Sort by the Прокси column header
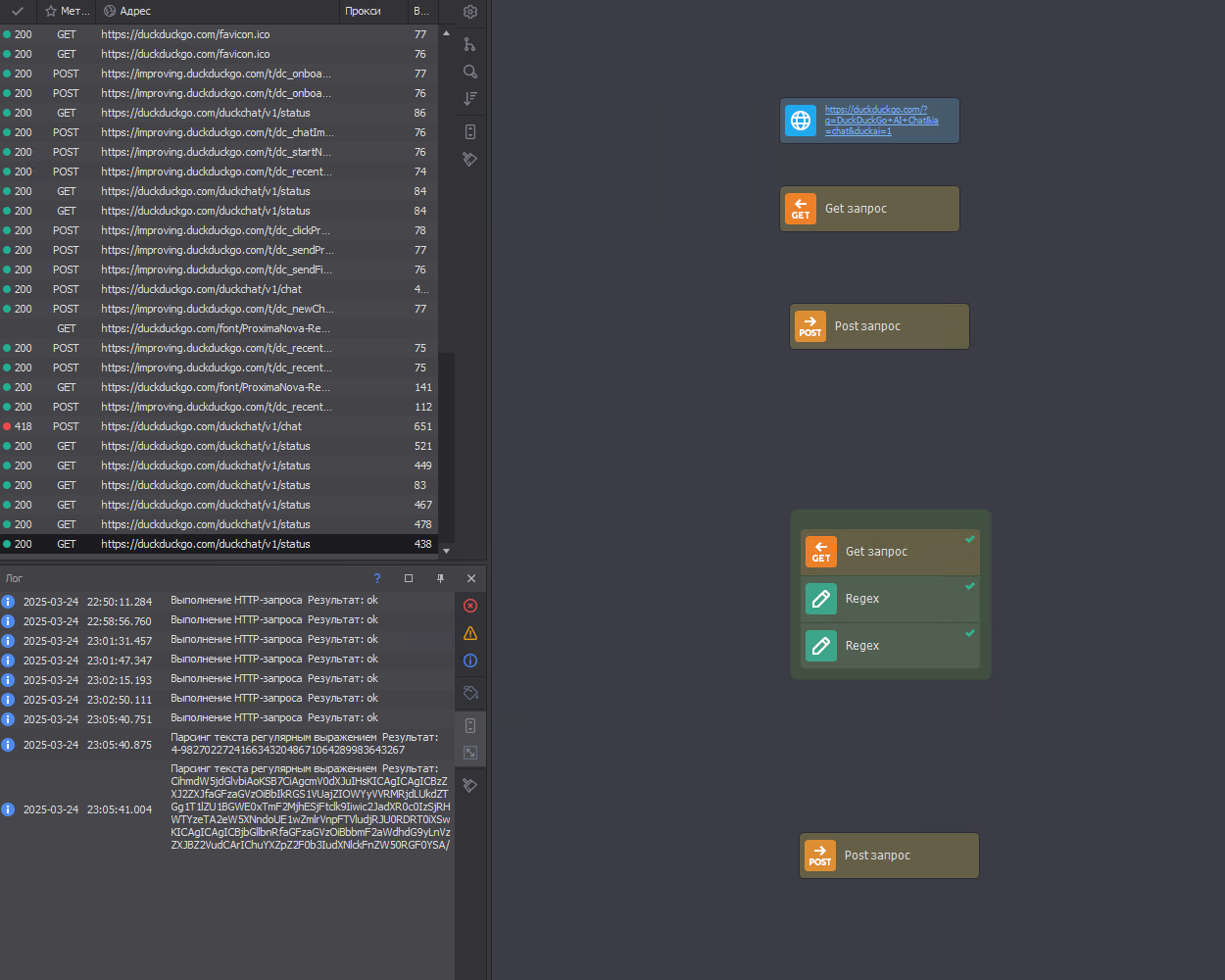Screen dimensions: 1225x980 (x=373, y=12)
